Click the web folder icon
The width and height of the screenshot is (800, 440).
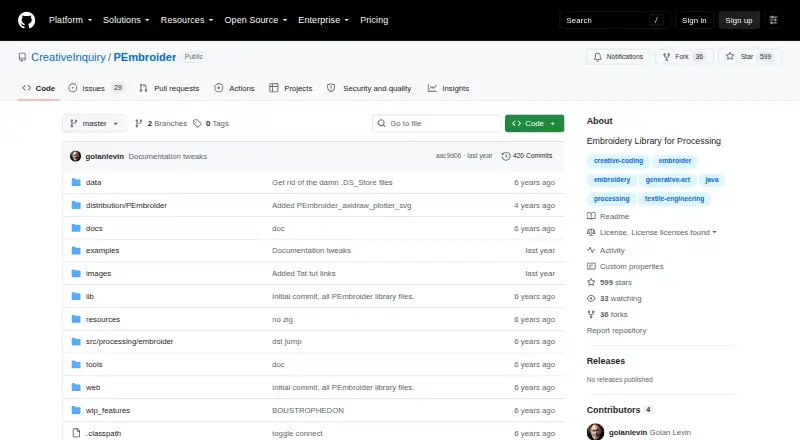click(76, 387)
